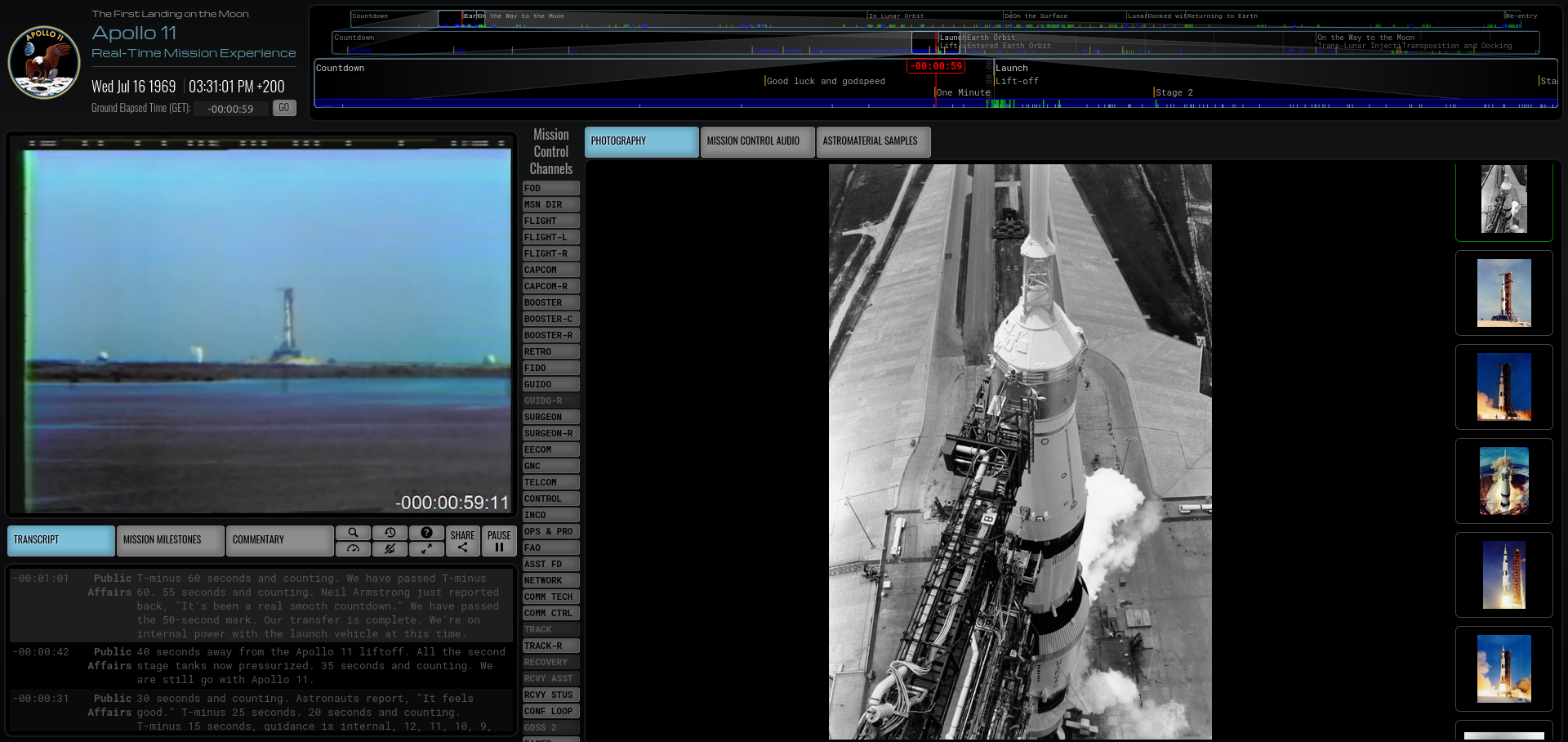Click the Ground Elapsed Time input field

pyautogui.click(x=231, y=109)
